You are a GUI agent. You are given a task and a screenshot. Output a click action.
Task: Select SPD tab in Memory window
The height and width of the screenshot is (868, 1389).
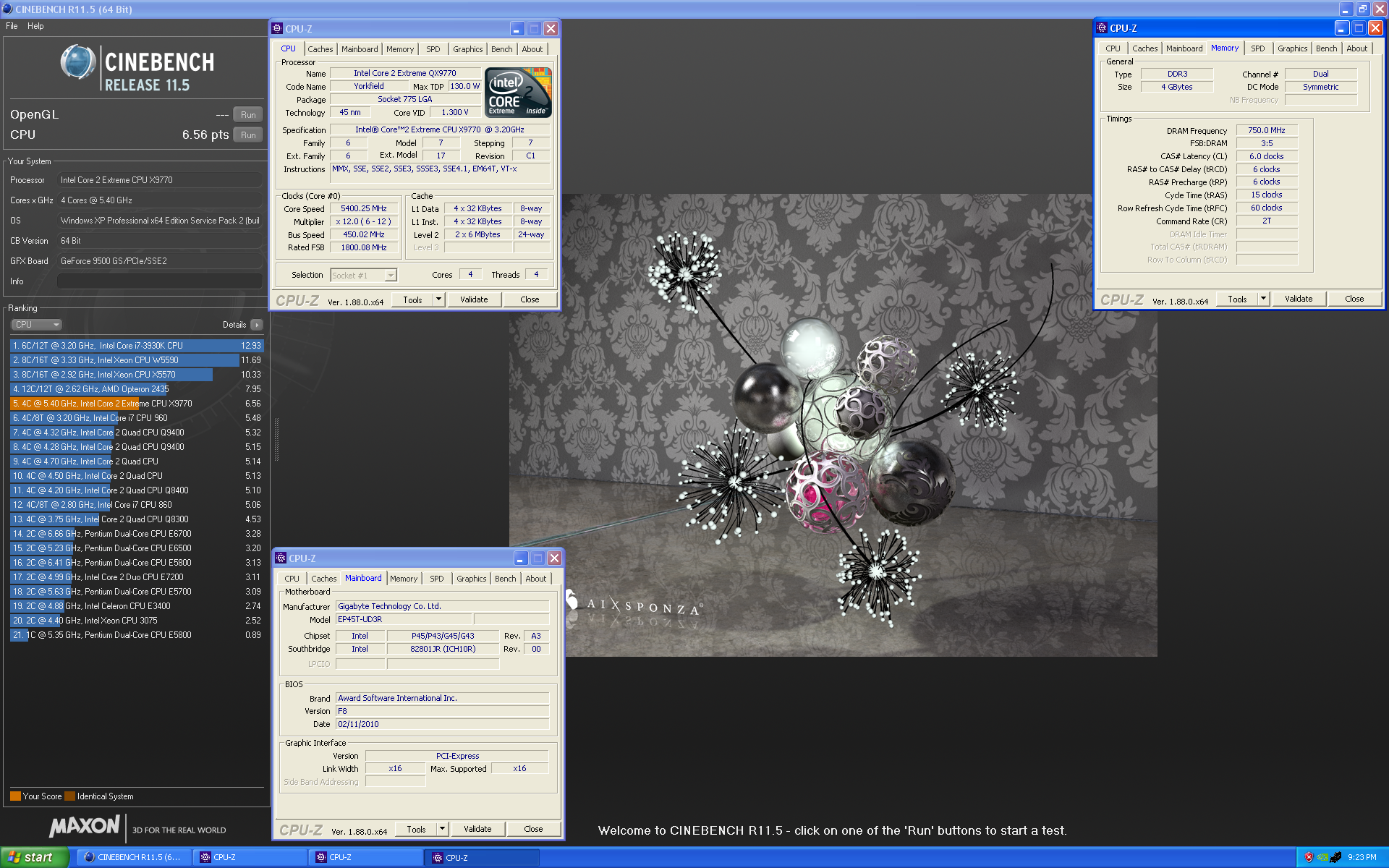1258,48
